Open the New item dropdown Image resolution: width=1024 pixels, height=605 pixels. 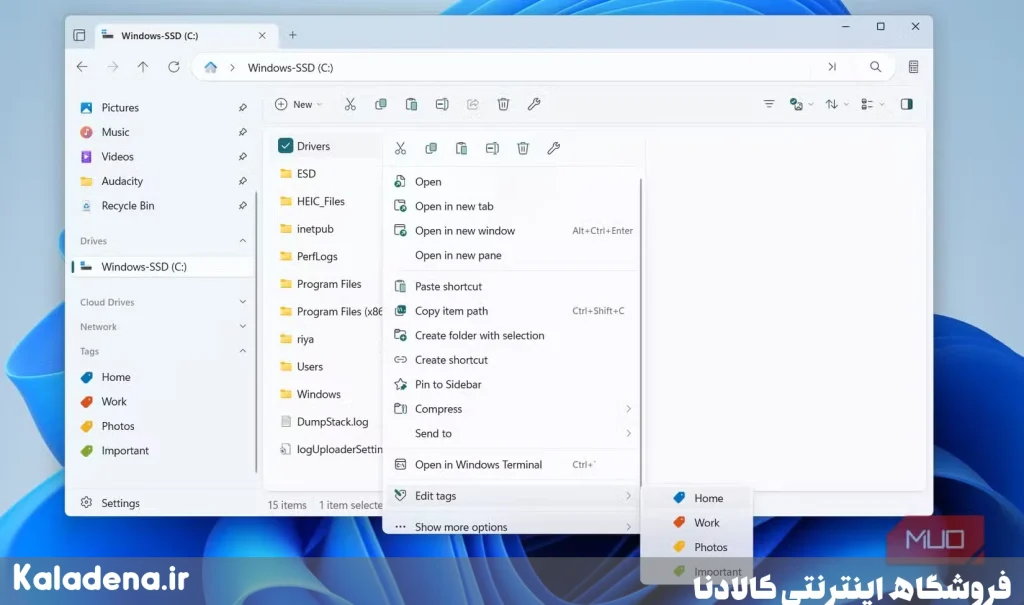pyautogui.click(x=298, y=105)
